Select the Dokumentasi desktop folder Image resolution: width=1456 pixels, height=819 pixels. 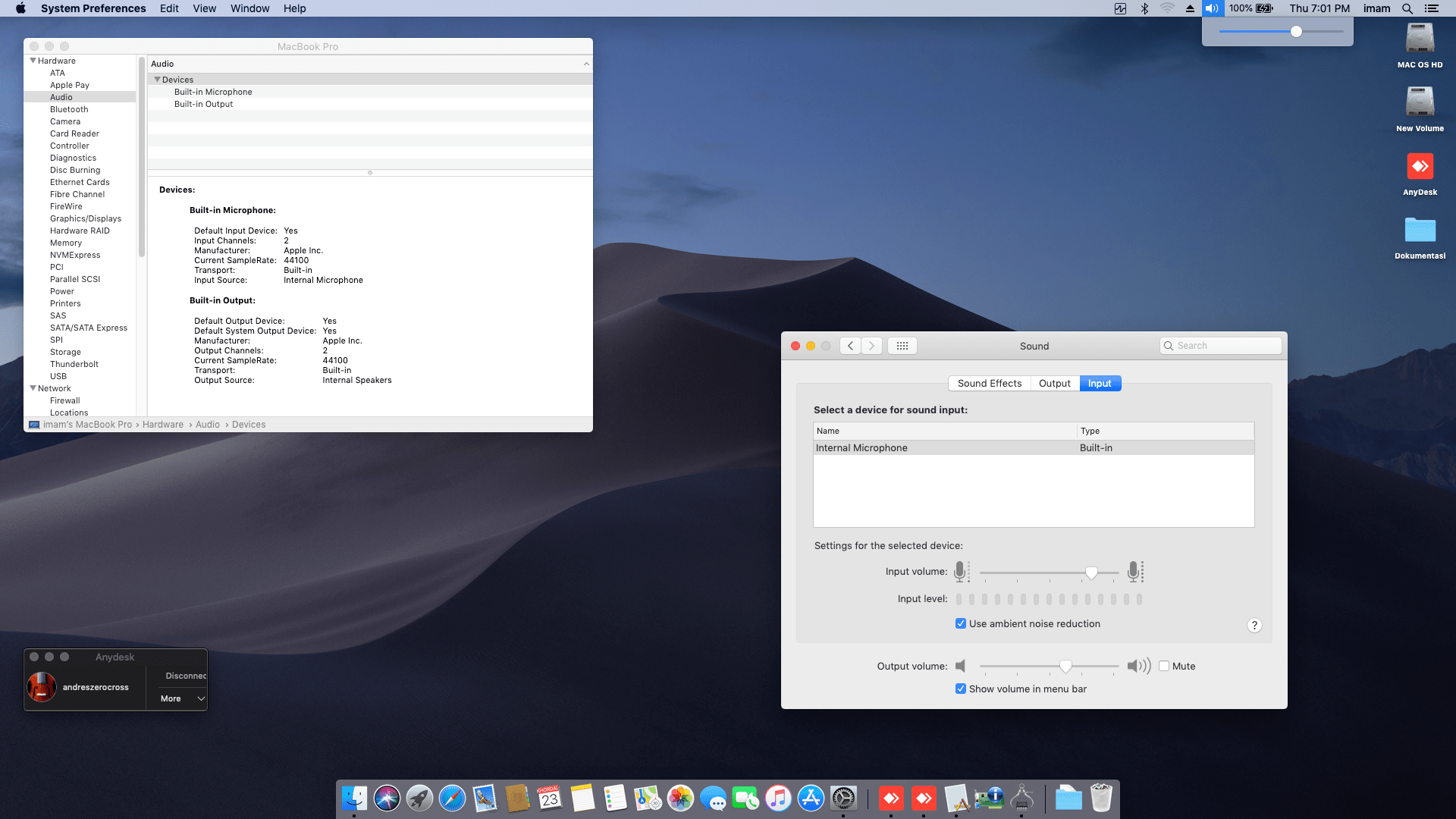[x=1420, y=237]
